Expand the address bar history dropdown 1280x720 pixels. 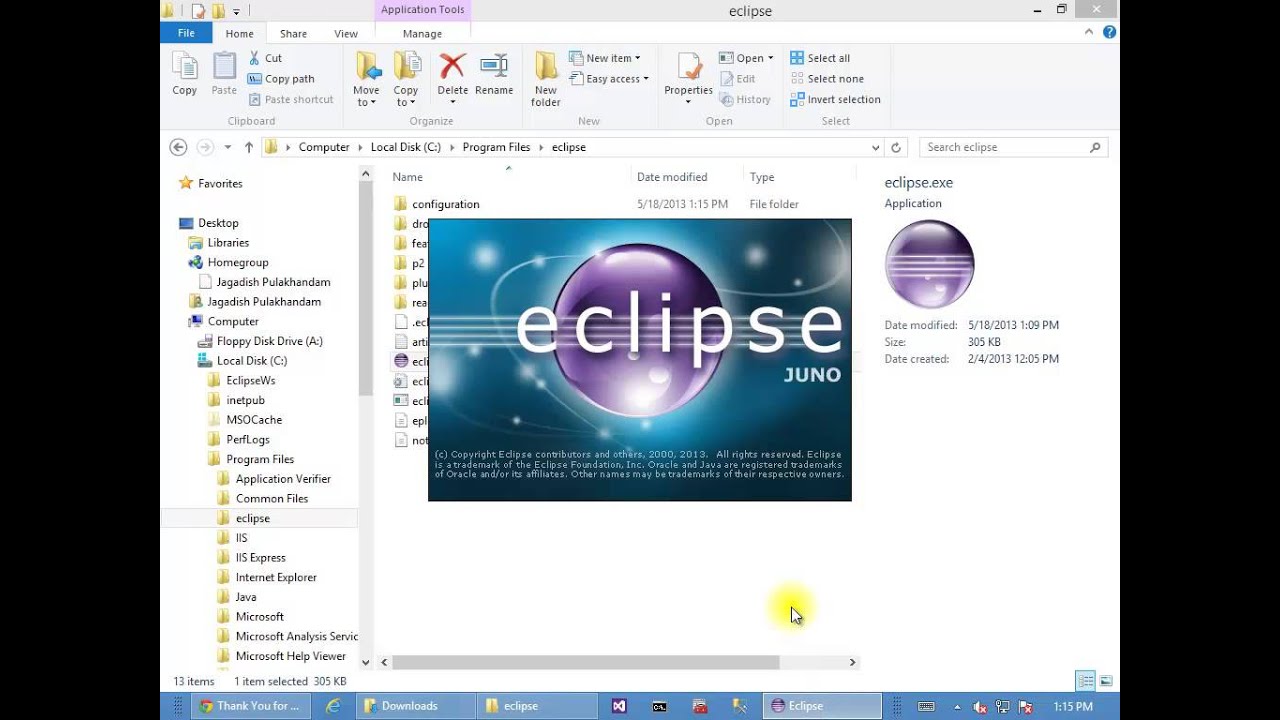pos(876,147)
